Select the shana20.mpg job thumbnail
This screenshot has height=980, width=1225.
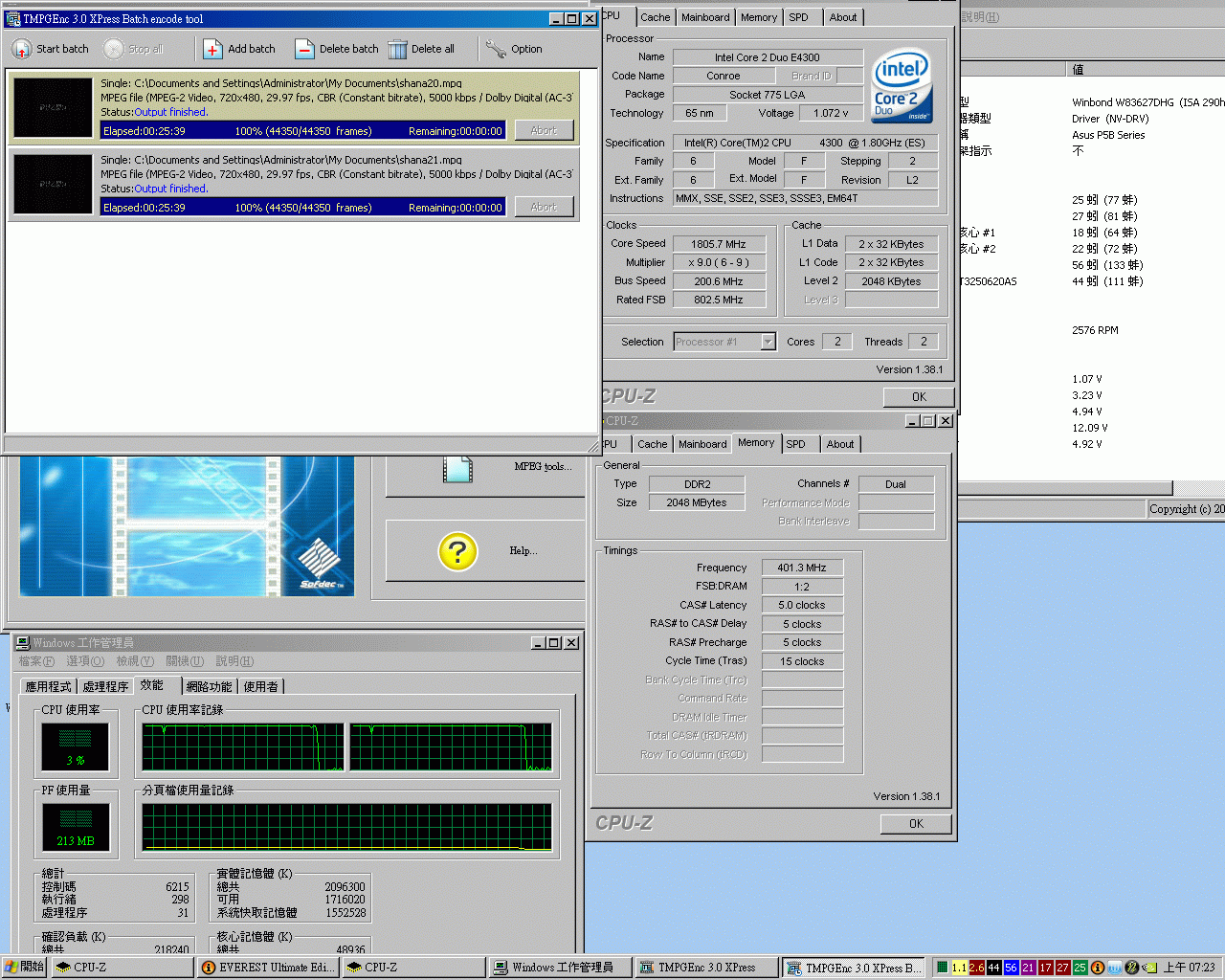coord(53,107)
